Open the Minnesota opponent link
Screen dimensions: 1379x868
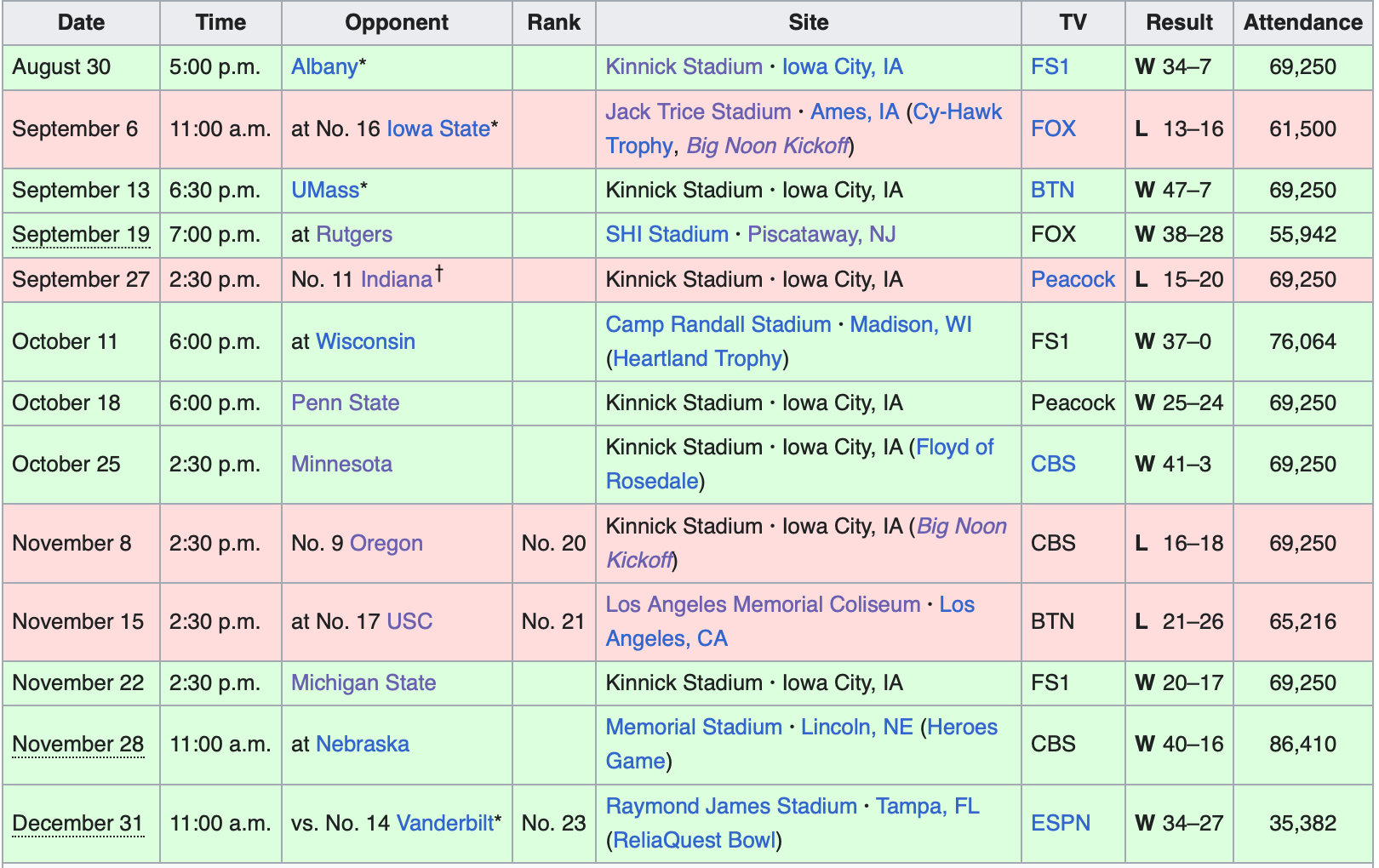(x=341, y=465)
